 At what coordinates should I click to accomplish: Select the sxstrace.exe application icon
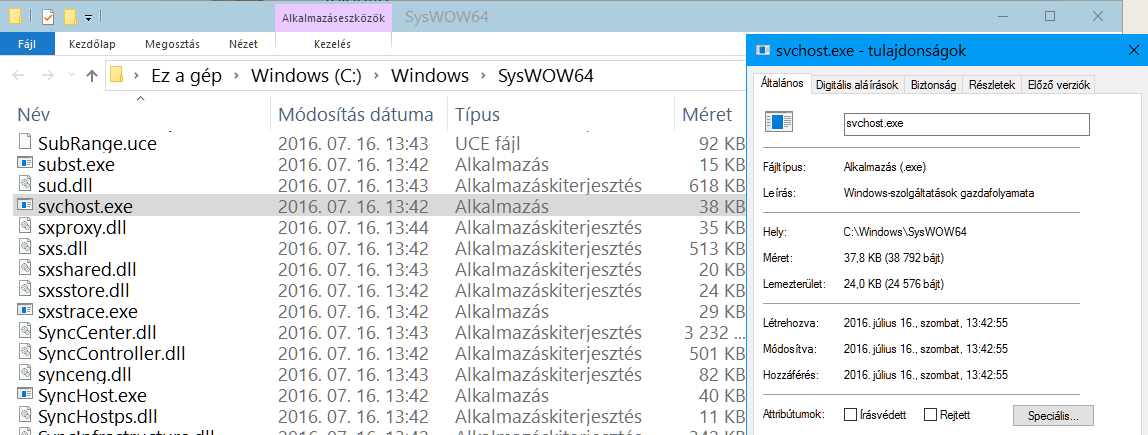click(25, 311)
